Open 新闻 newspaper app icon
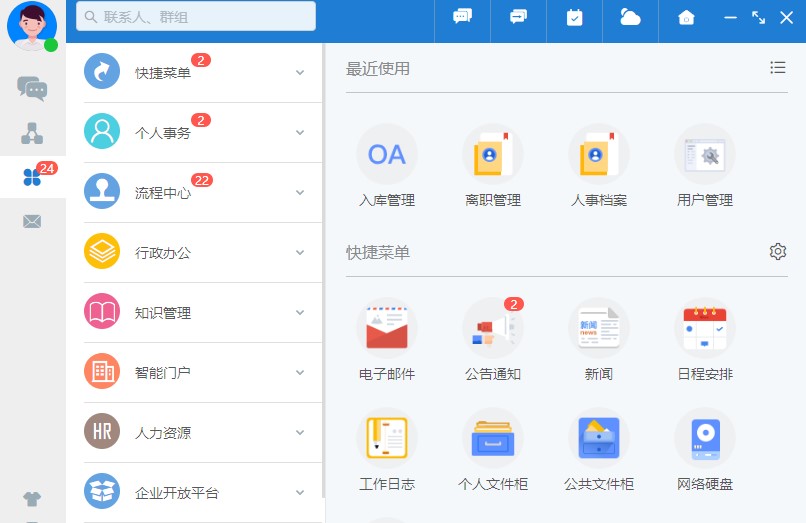This screenshot has height=523, width=806. pyautogui.click(x=599, y=328)
